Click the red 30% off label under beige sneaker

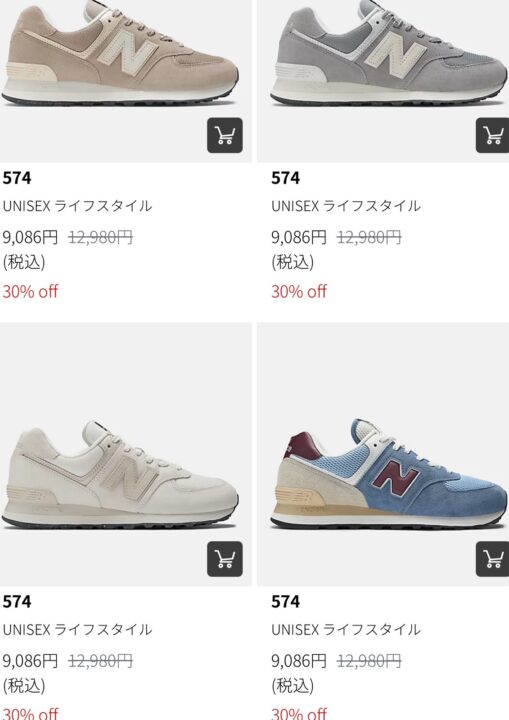(x=30, y=292)
